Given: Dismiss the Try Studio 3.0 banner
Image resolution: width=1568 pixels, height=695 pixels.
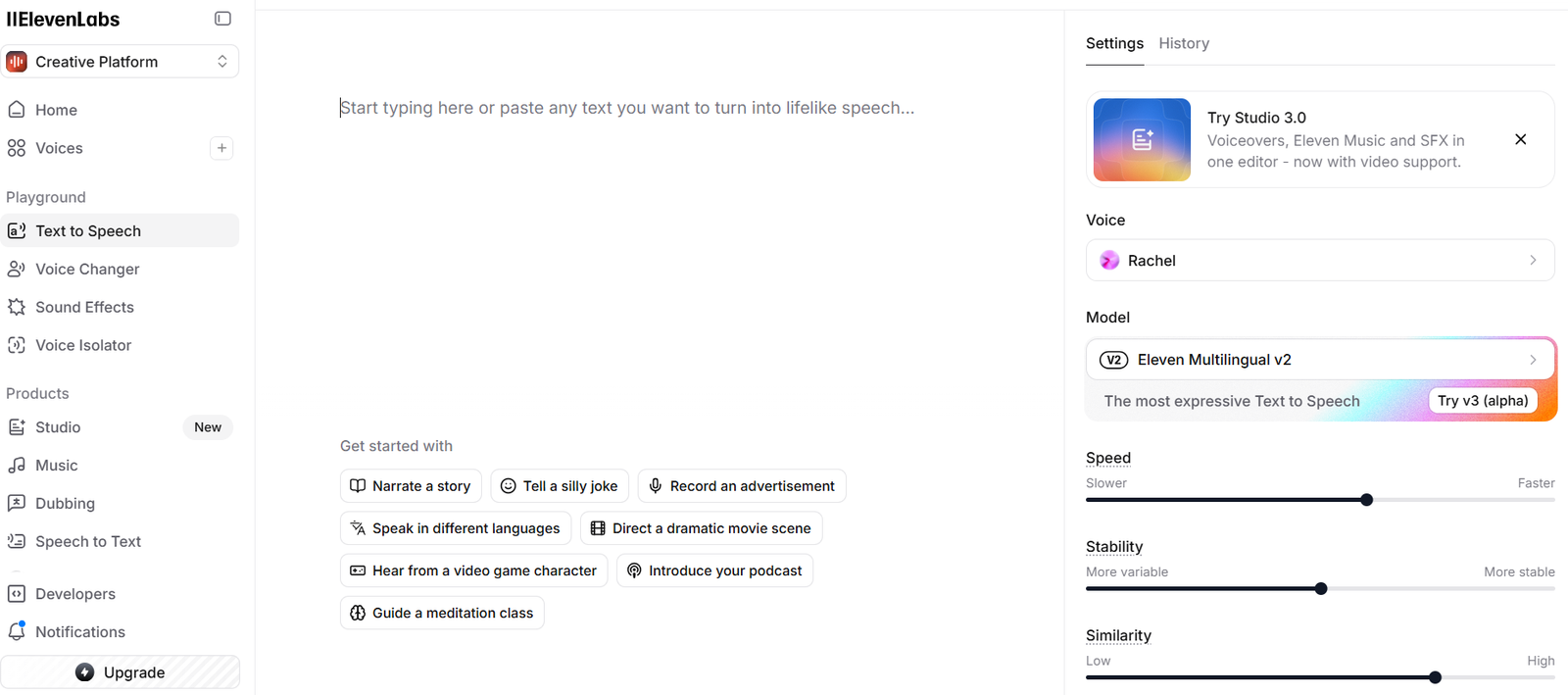Looking at the screenshot, I should [1520, 139].
